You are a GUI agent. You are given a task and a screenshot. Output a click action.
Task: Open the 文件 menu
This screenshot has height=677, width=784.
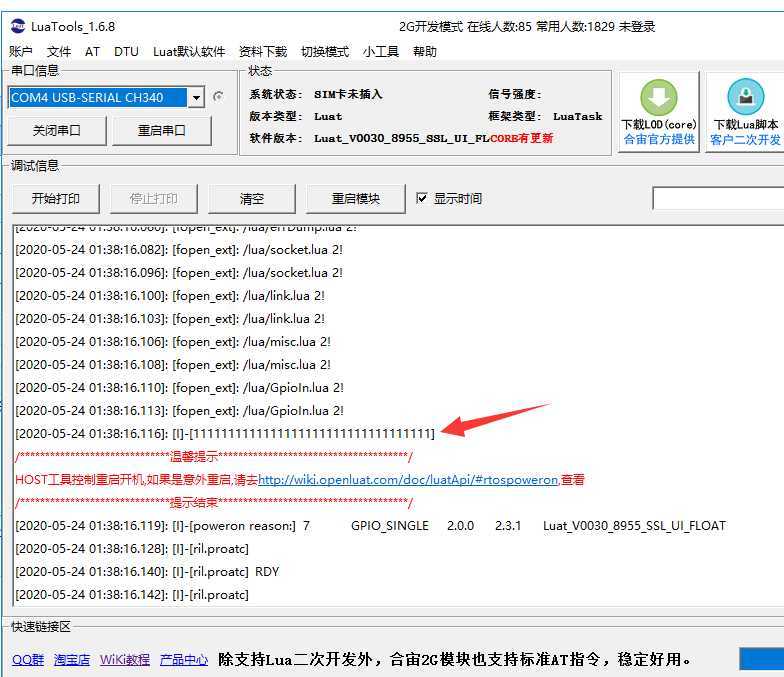click(58, 52)
